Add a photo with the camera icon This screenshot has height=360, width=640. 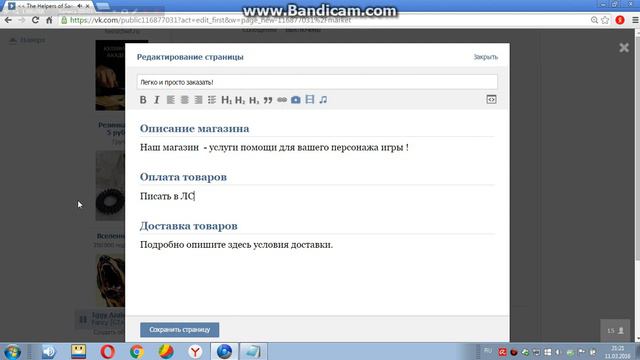tap(296, 100)
